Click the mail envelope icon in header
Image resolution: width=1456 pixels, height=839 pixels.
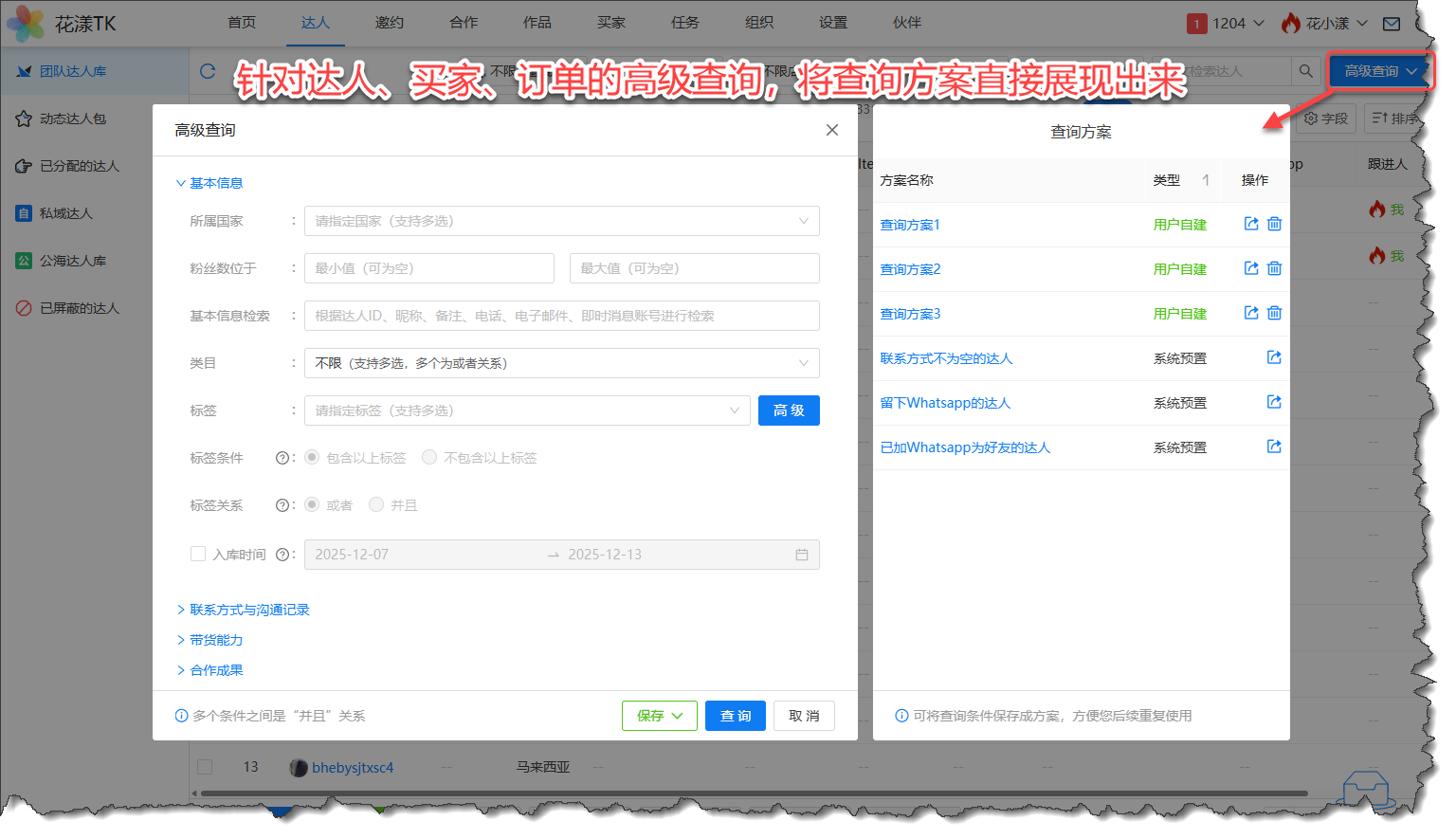tap(1391, 24)
